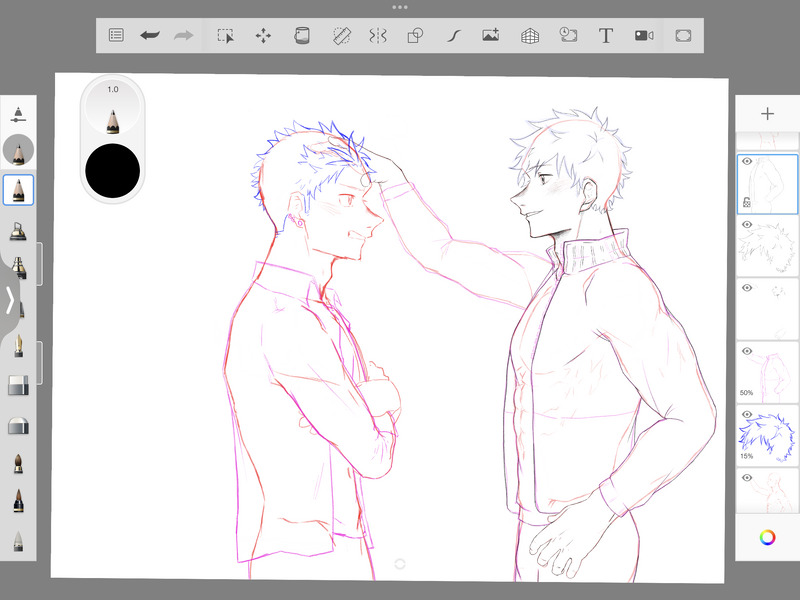Toggle visibility of gray hair sketch layer
800x600 pixels.
[x=747, y=224]
